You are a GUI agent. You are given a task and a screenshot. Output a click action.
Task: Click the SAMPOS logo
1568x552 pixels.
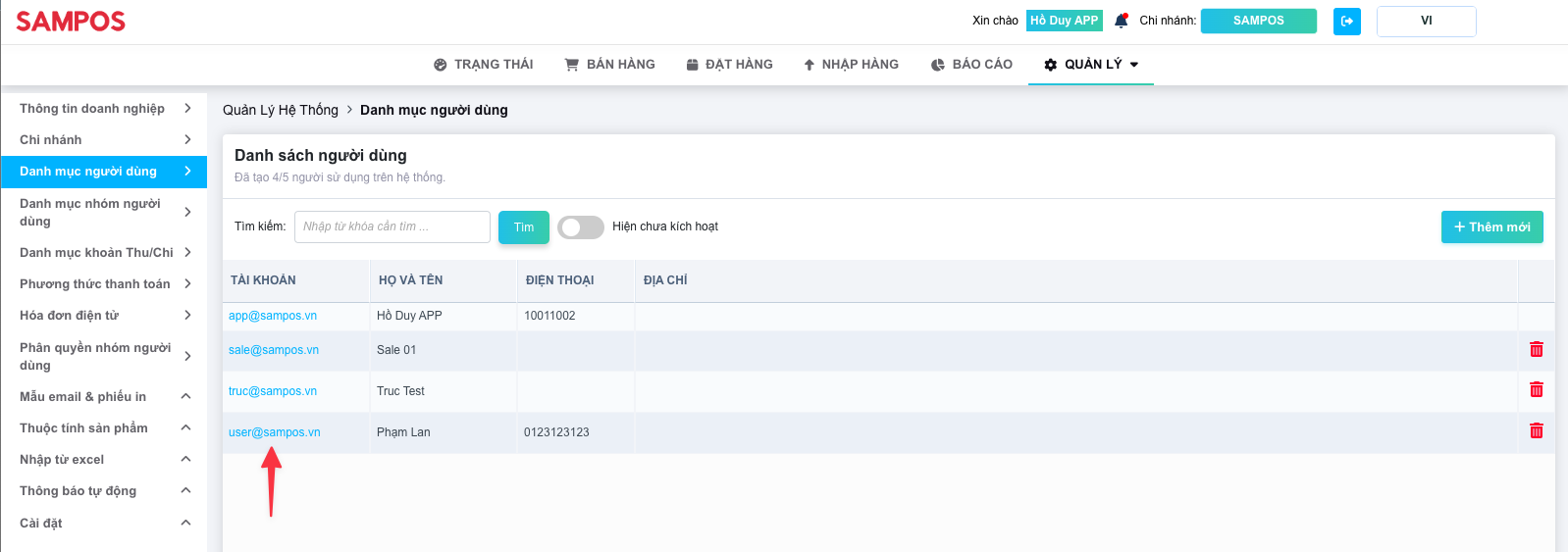[x=71, y=22]
